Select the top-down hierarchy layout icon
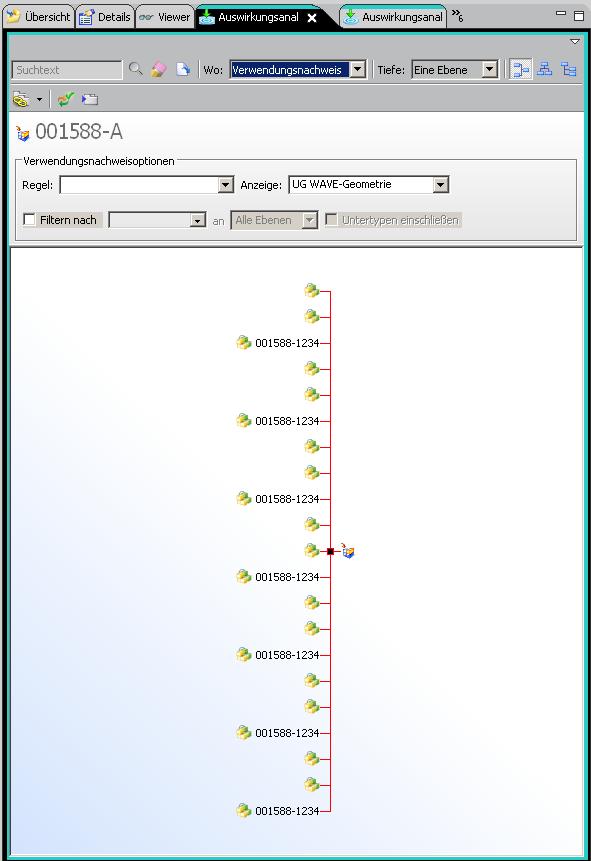The height and width of the screenshot is (861, 591). 544,69
